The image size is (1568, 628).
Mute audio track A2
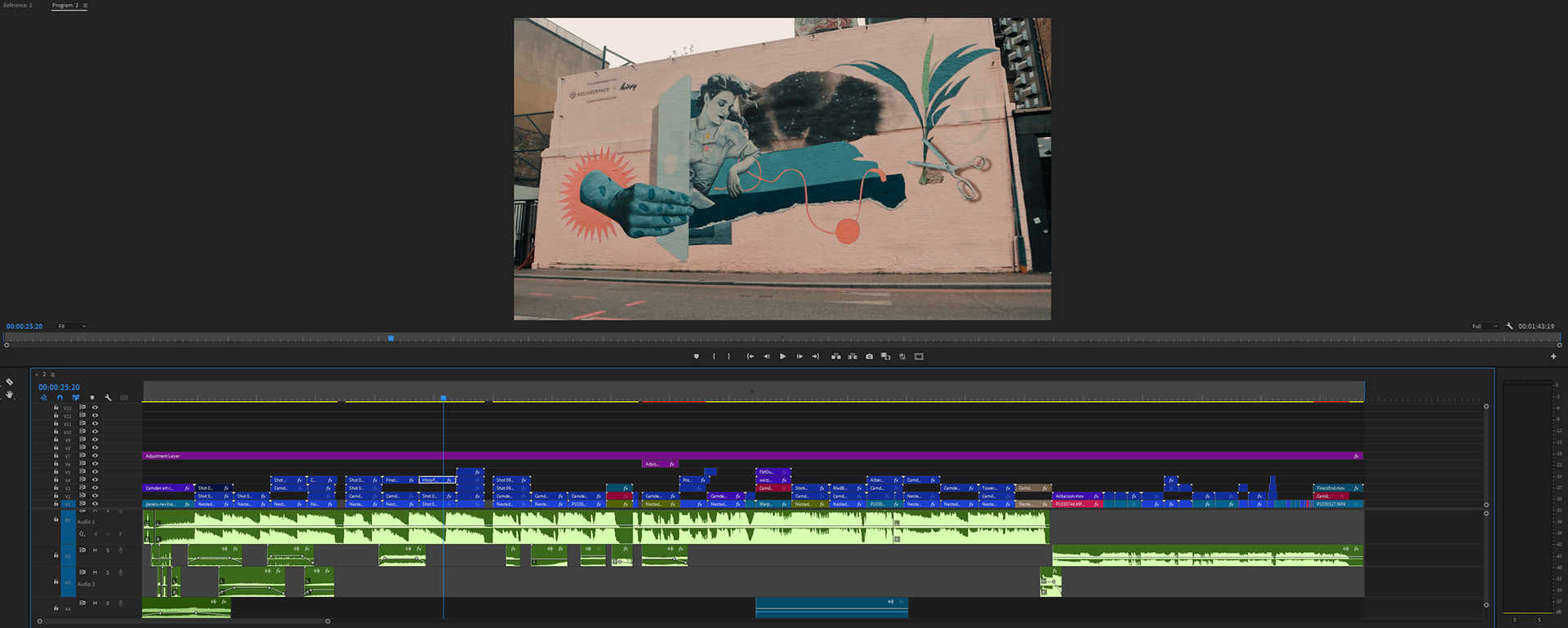tap(95, 550)
